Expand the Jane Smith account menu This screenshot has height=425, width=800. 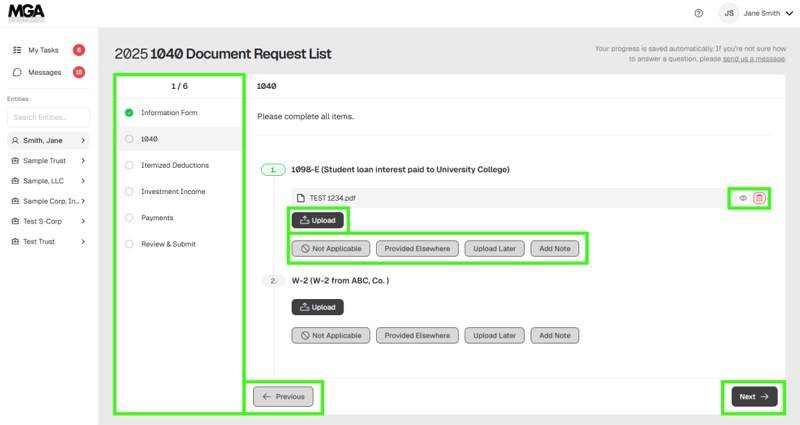789,13
